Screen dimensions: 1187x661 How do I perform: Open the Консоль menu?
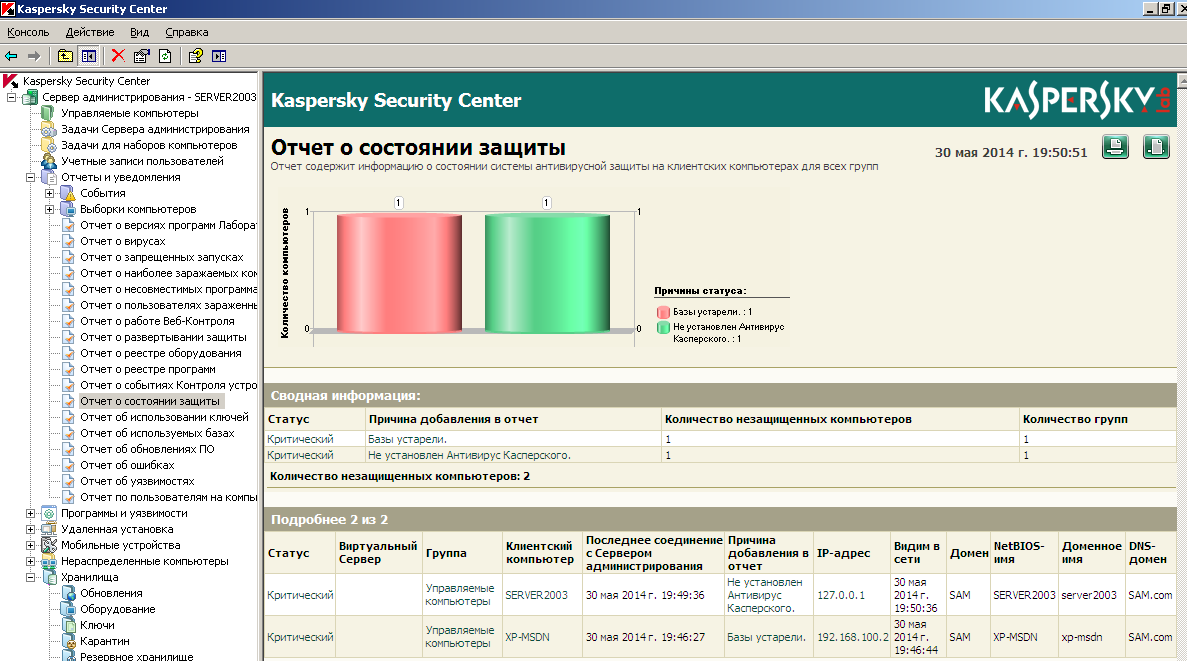click(x=28, y=33)
